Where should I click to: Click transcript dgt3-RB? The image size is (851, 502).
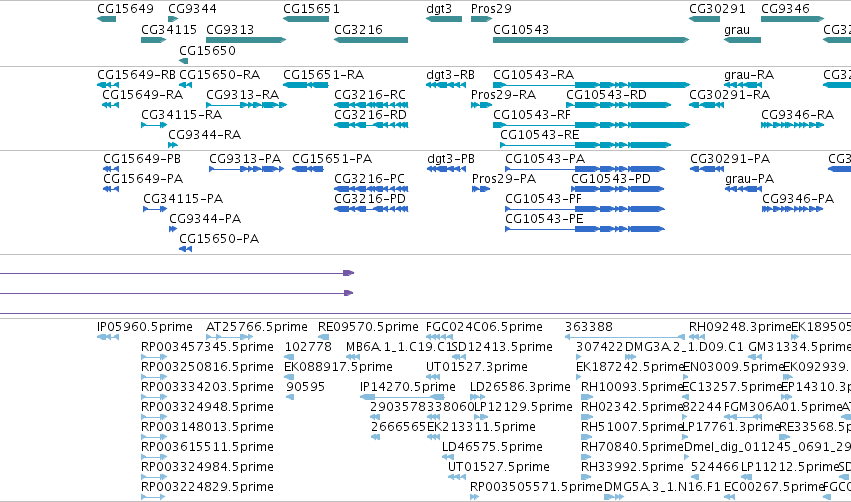point(446,85)
